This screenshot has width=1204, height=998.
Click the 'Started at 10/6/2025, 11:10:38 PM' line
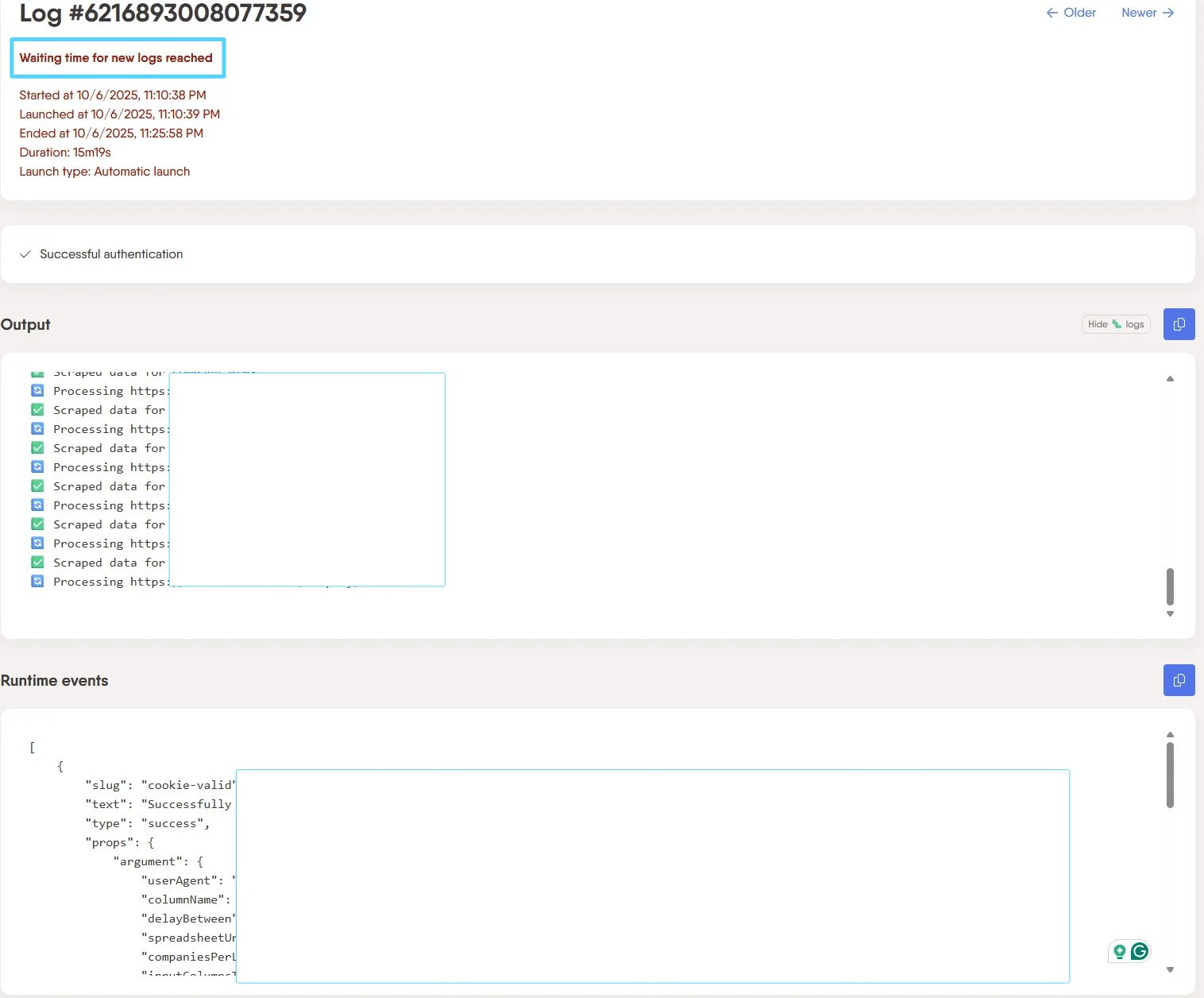click(x=113, y=95)
